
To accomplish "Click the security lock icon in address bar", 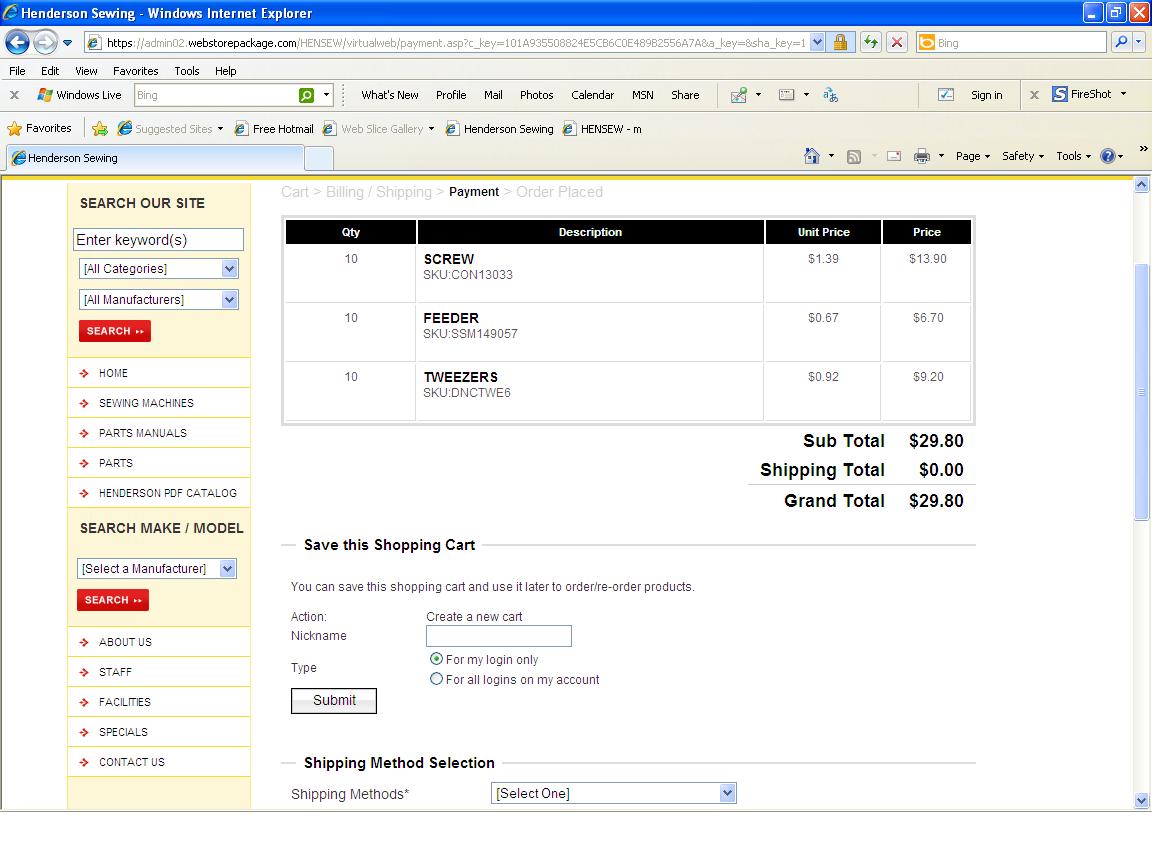I will point(840,43).
